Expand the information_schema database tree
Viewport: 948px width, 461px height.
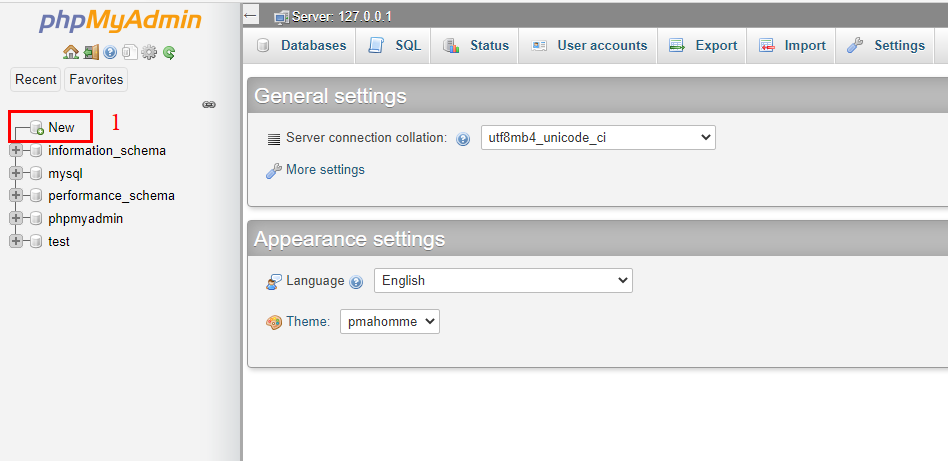pos(16,151)
